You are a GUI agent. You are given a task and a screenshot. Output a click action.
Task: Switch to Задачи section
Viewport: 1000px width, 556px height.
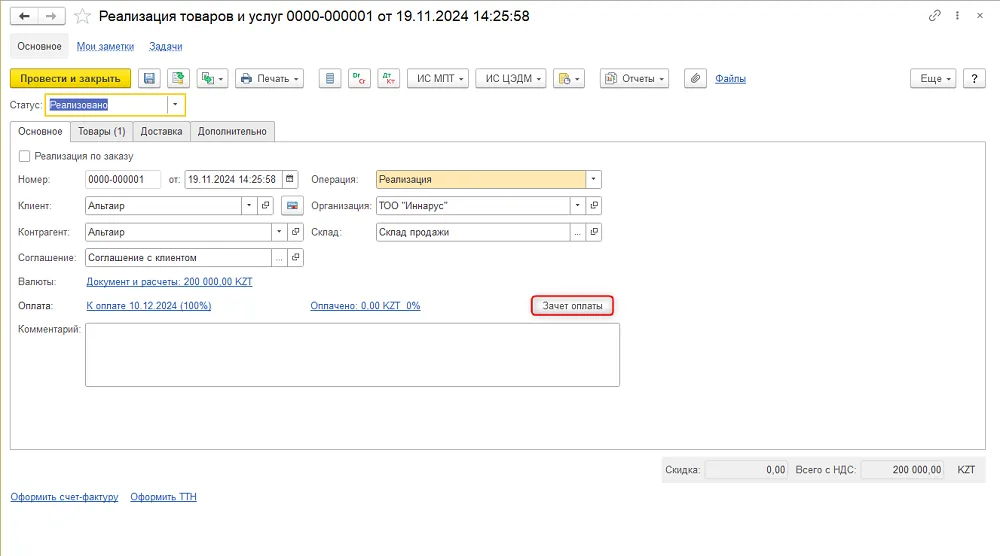pyautogui.click(x=166, y=47)
